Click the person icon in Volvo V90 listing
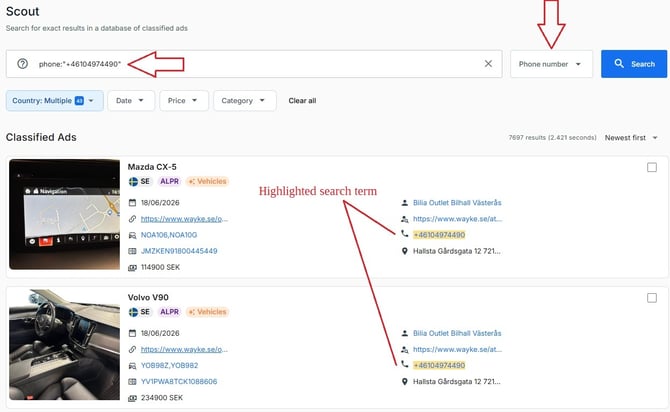 (405, 333)
